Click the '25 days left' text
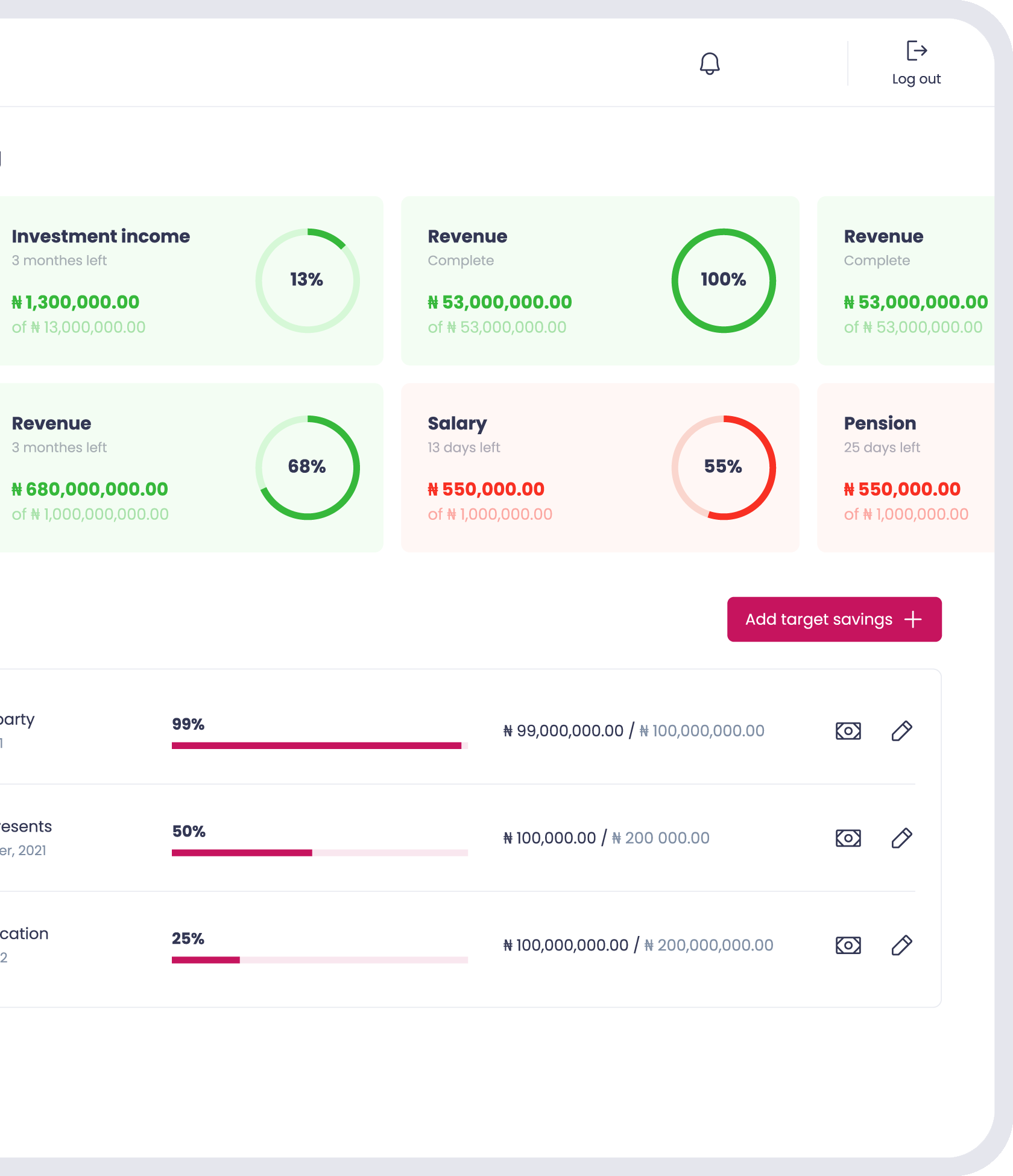The width and height of the screenshot is (1013, 1176). 882,447
